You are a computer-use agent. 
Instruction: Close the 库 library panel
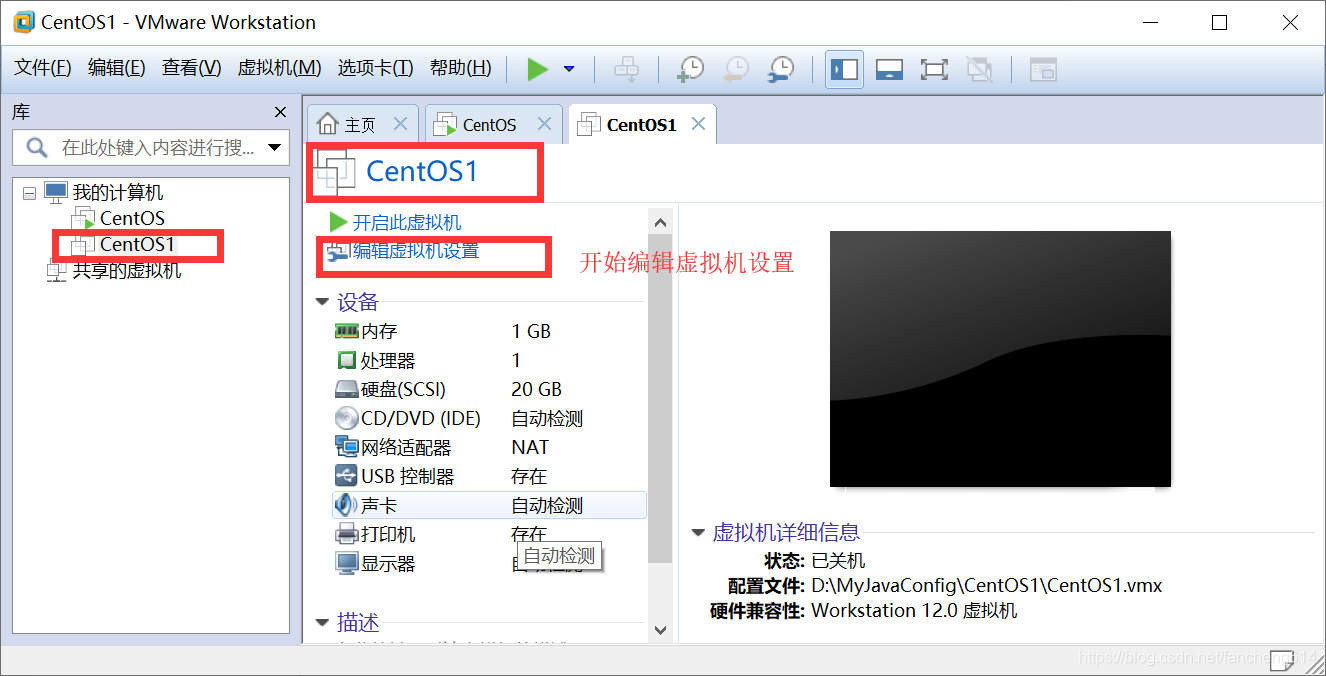pos(280,112)
